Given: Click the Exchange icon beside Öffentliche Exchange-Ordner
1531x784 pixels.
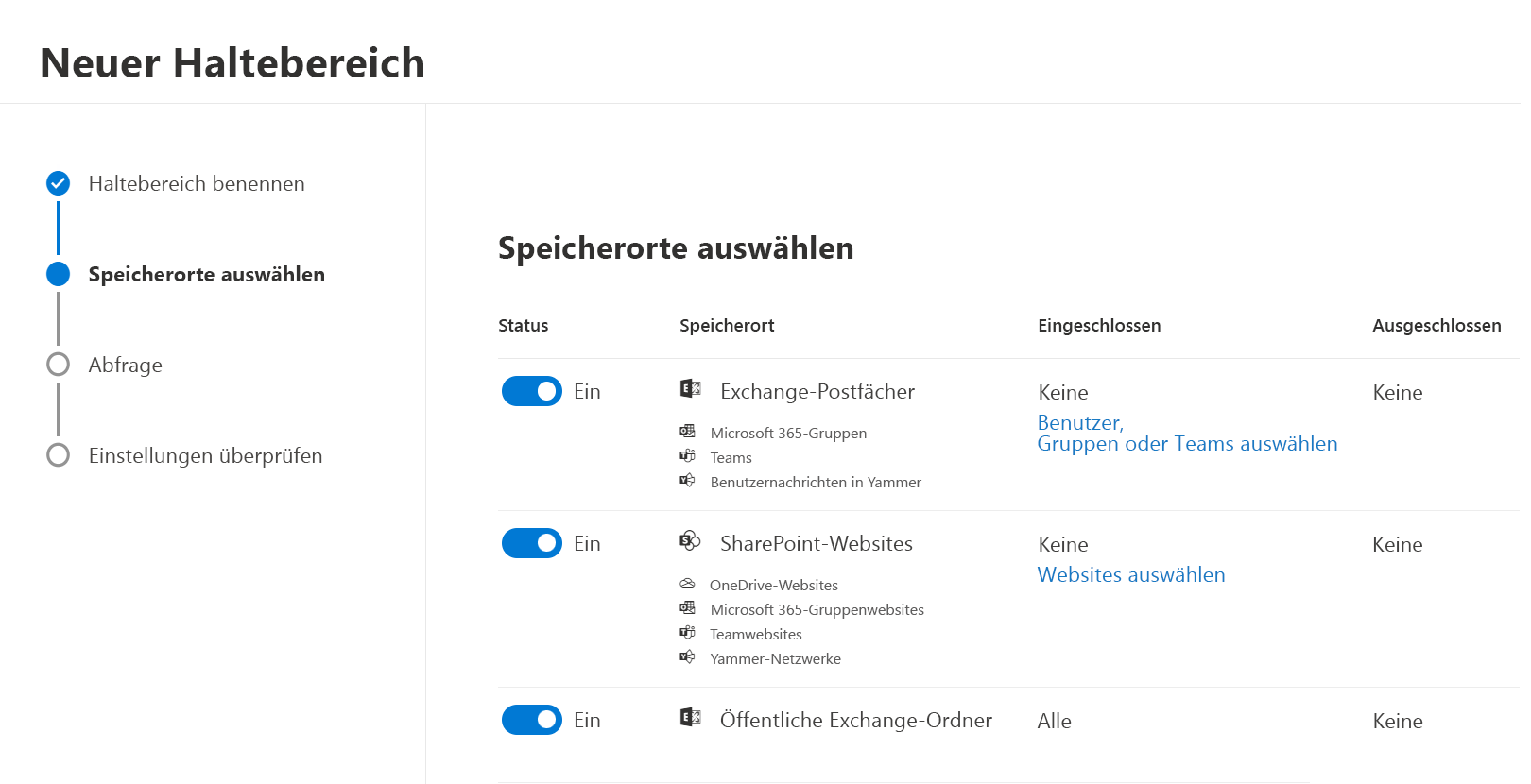Looking at the screenshot, I should coord(690,717).
